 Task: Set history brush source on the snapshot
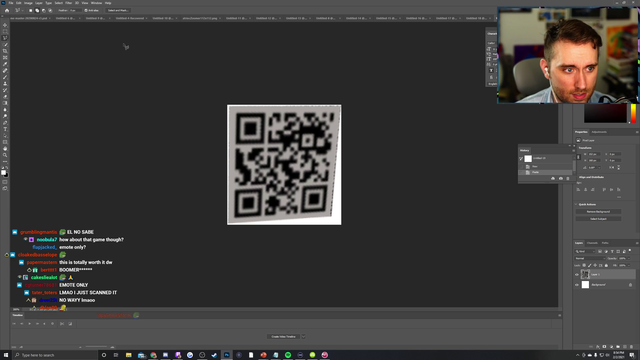(x=521, y=158)
